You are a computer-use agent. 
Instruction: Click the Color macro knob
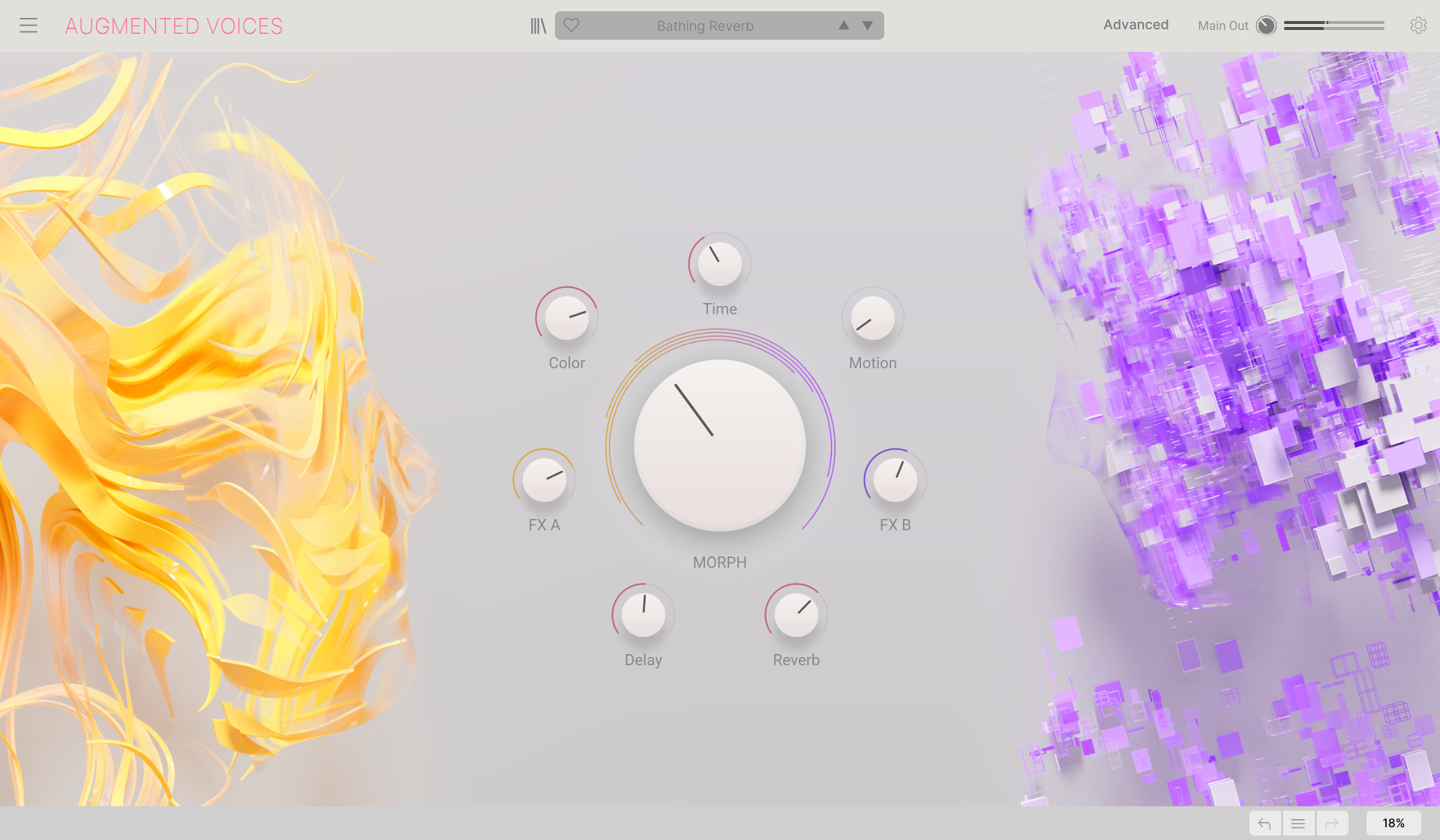567,318
